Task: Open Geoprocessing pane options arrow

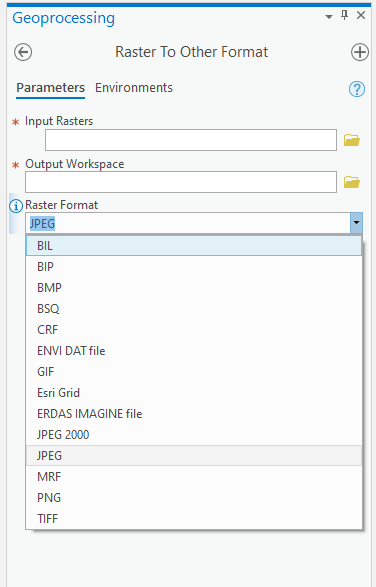Action: [329, 16]
